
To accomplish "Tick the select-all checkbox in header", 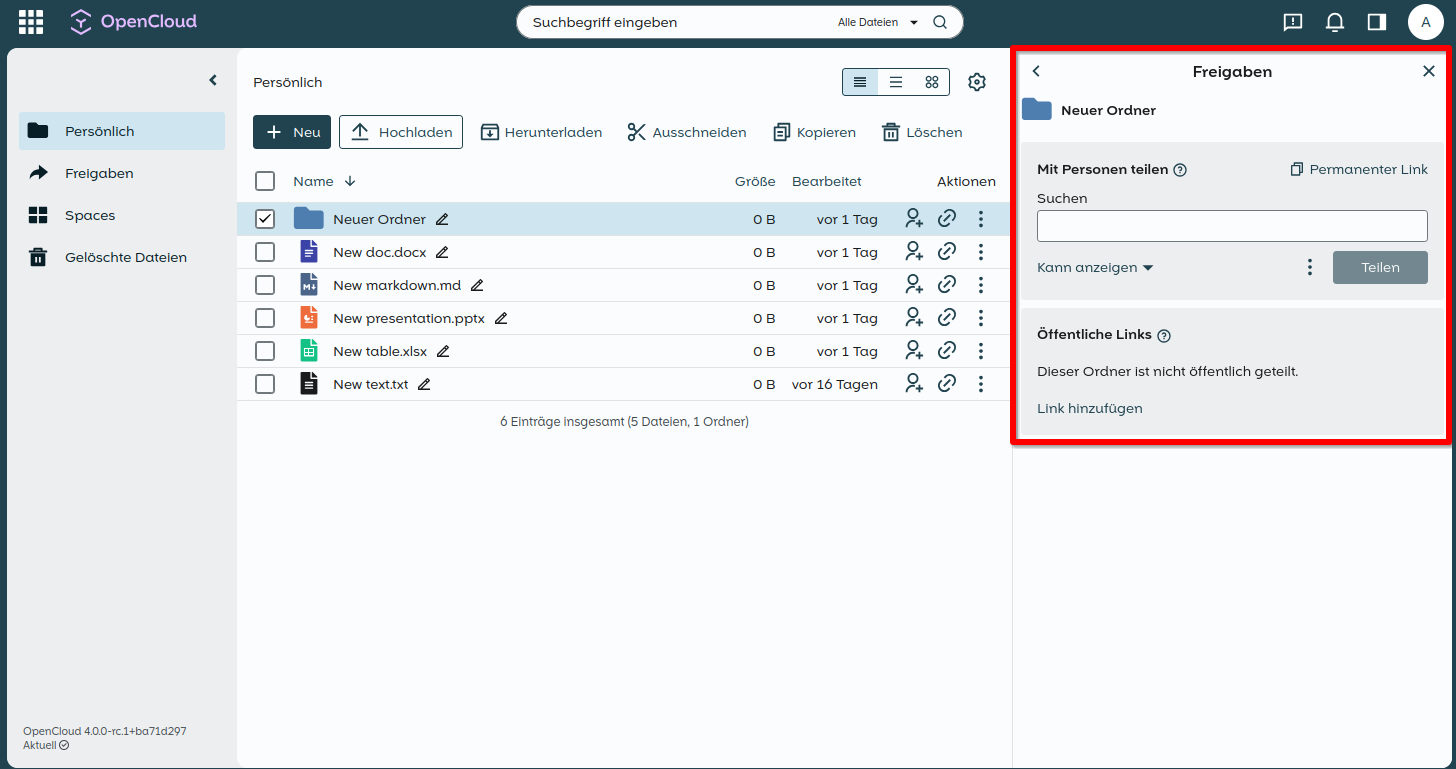I will [x=265, y=181].
